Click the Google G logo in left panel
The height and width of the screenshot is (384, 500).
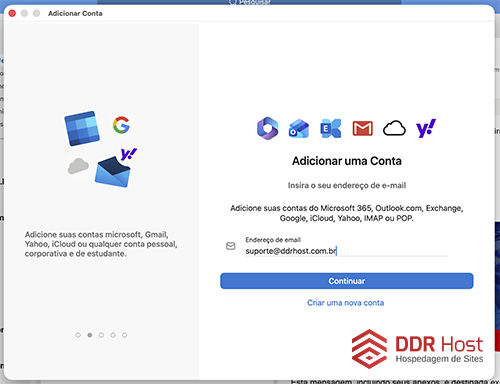[x=121, y=125]
